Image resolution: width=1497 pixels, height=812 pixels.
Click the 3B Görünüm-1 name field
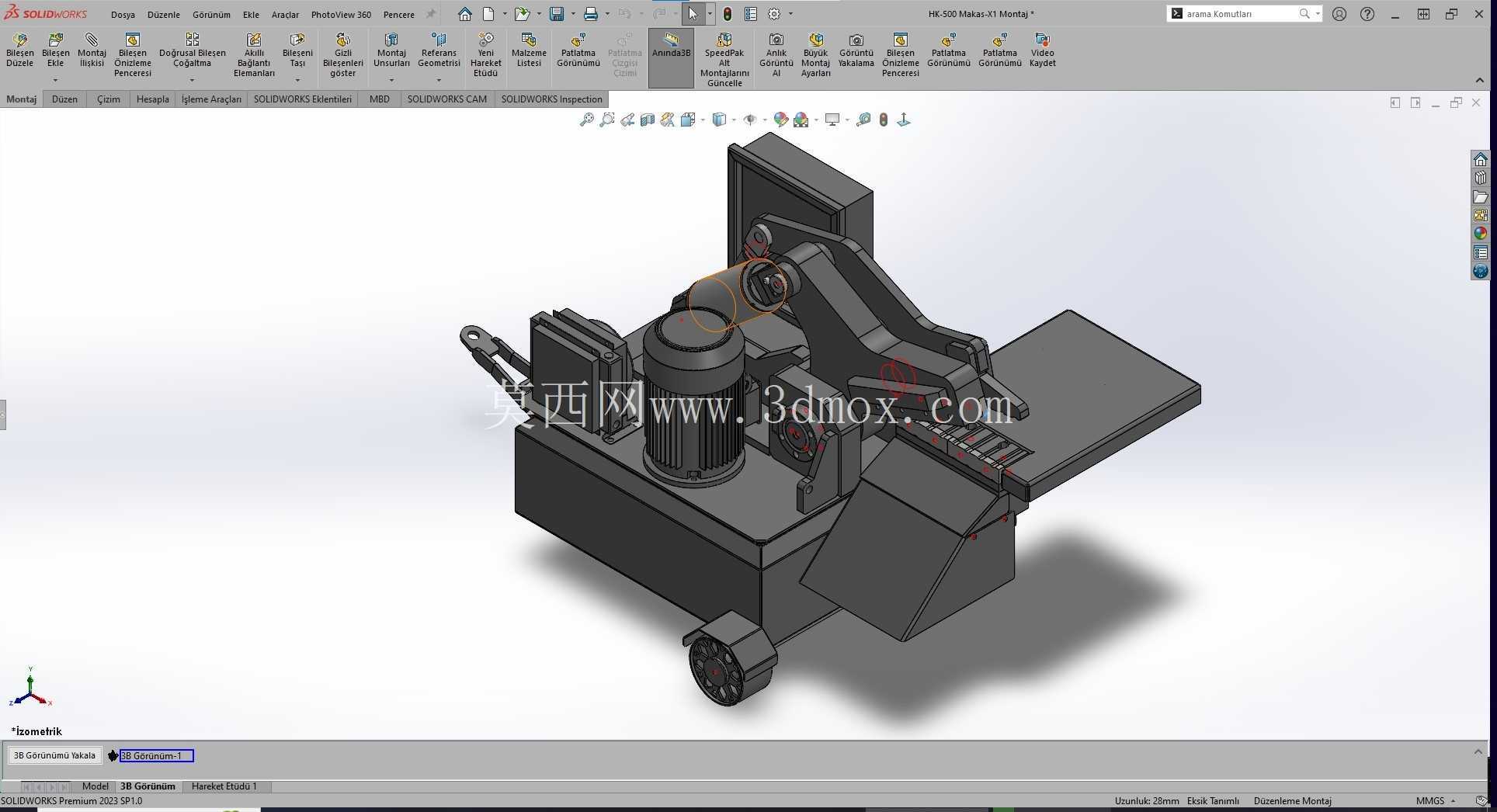point(156,755)
